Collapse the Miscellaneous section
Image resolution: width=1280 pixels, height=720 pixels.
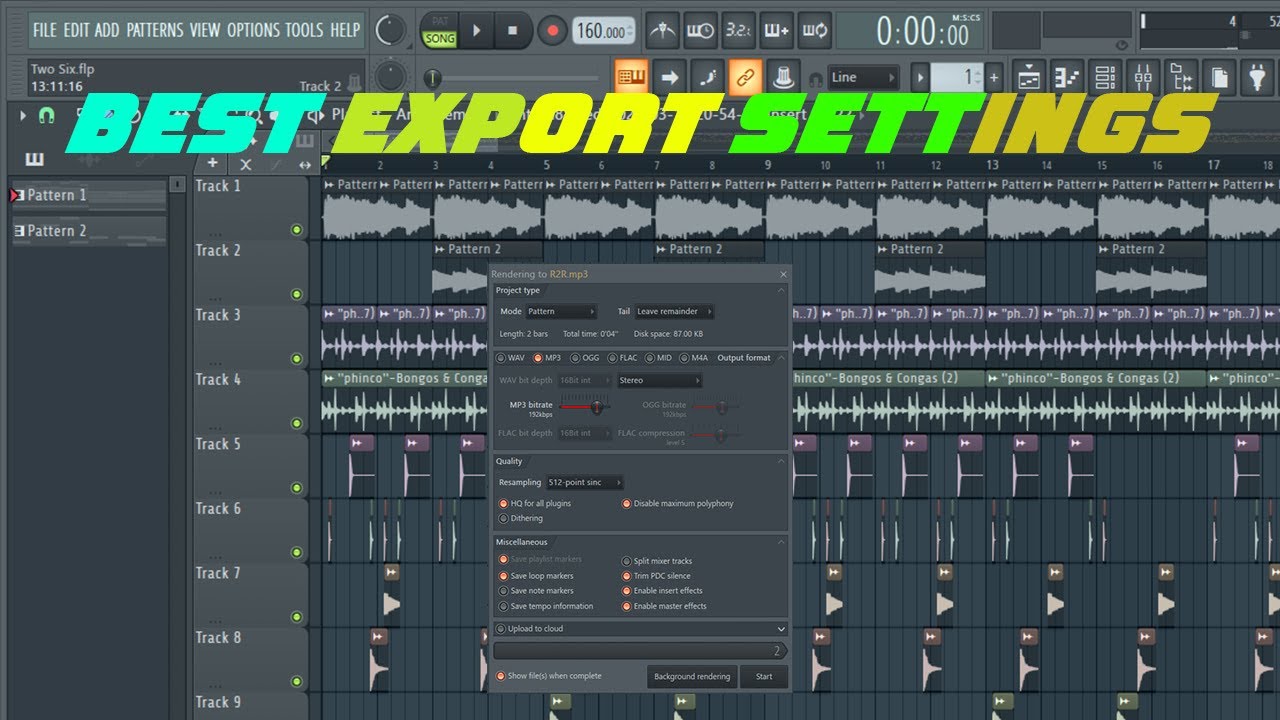[x=781, y=542]
